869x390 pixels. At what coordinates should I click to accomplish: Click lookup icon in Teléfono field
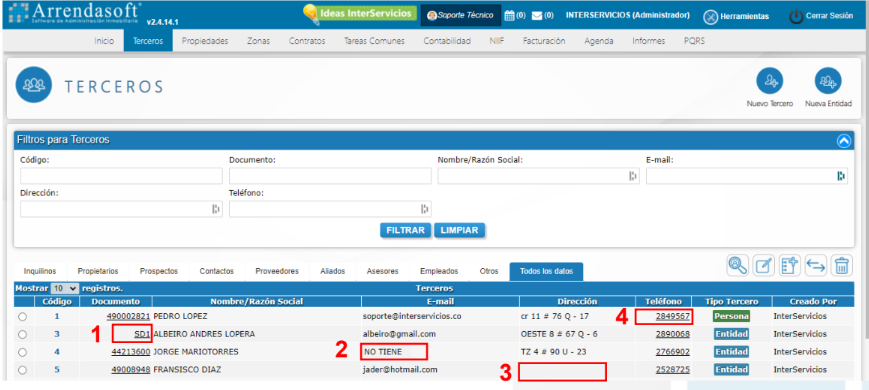coord(425,209)
